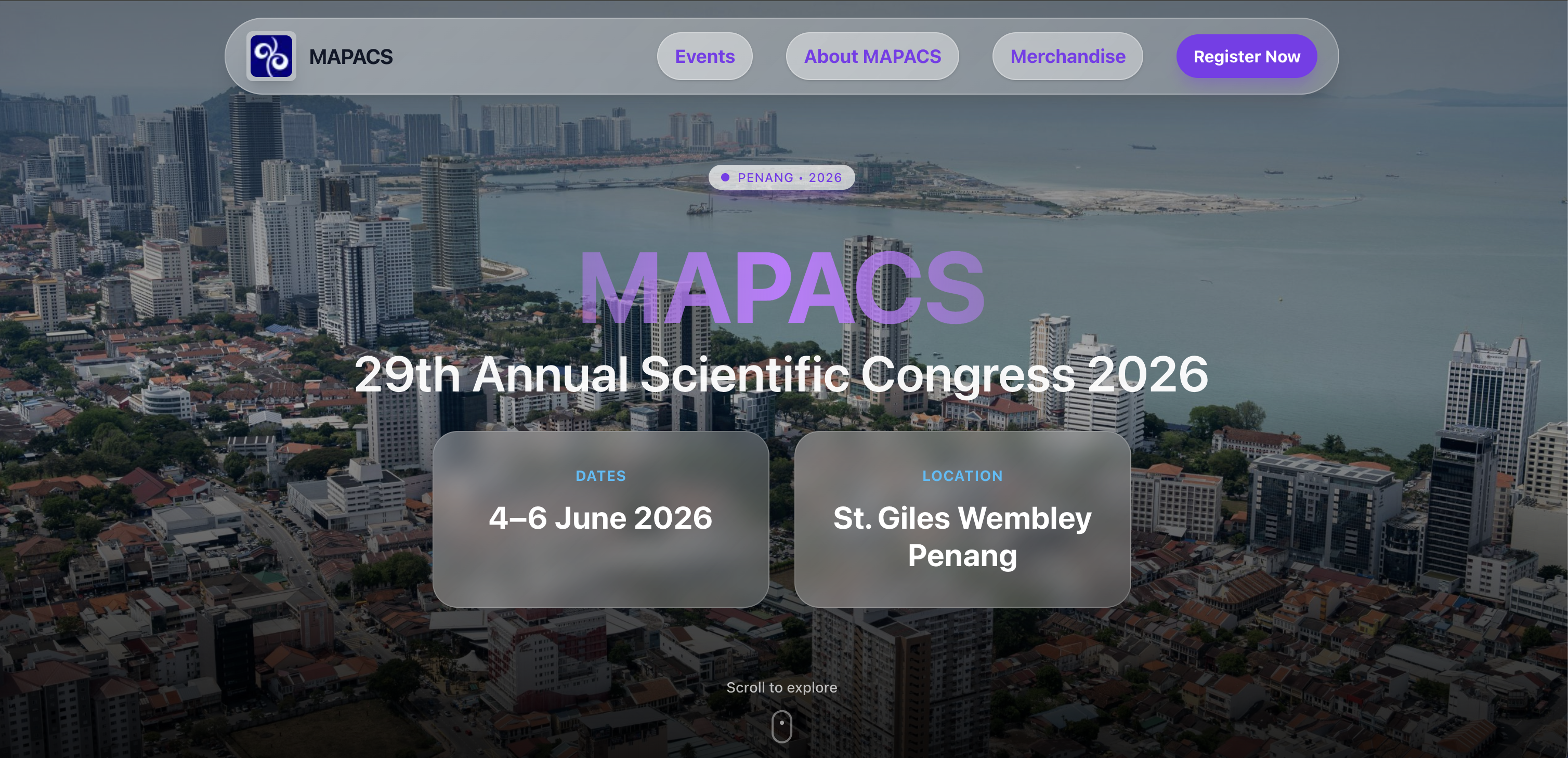Open the Events menu item
Viewport: 1568px width, 758px height.
click(x=704, y=56)
